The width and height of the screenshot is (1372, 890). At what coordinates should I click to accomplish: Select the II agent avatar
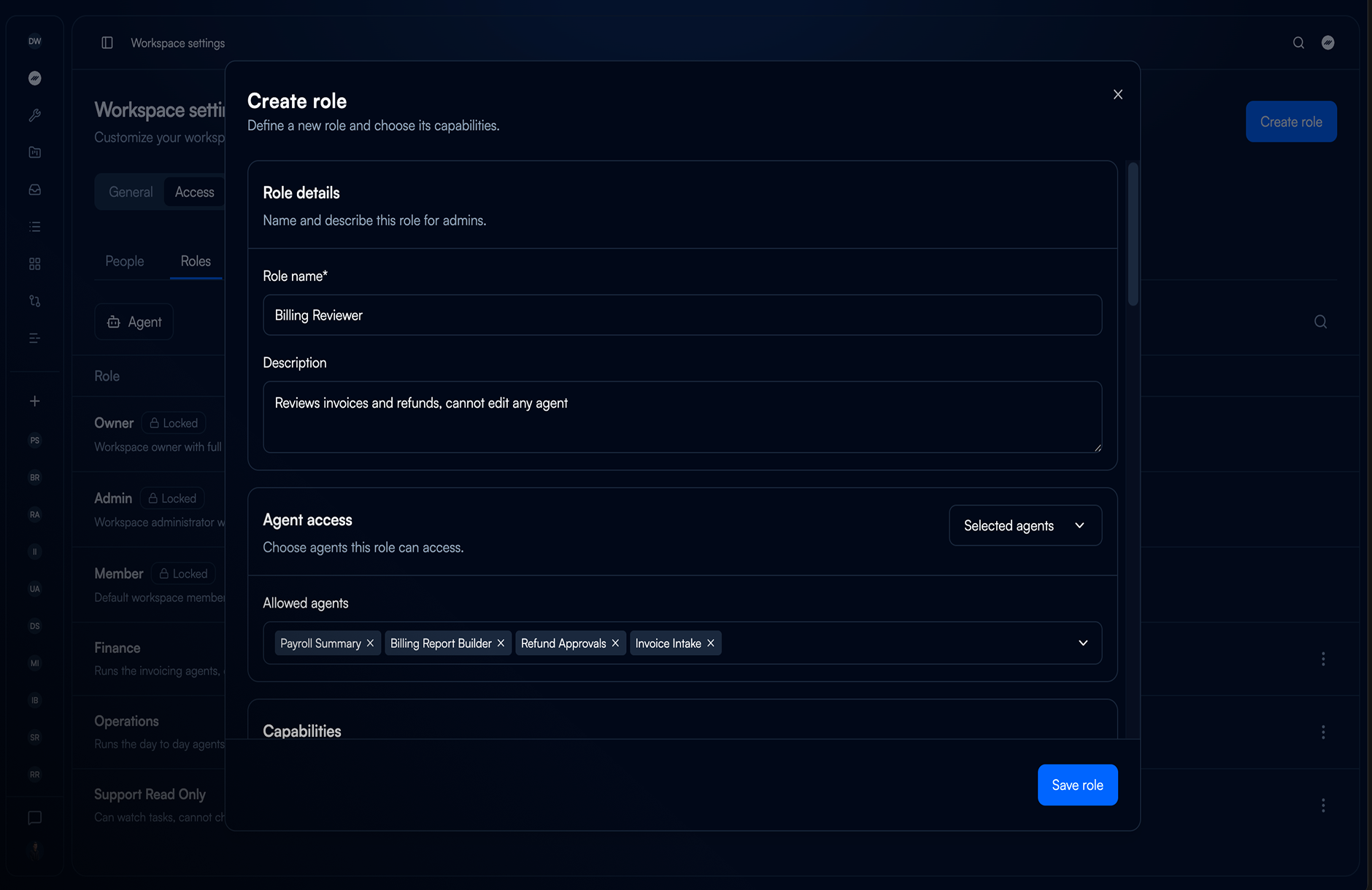click(35, 552)
